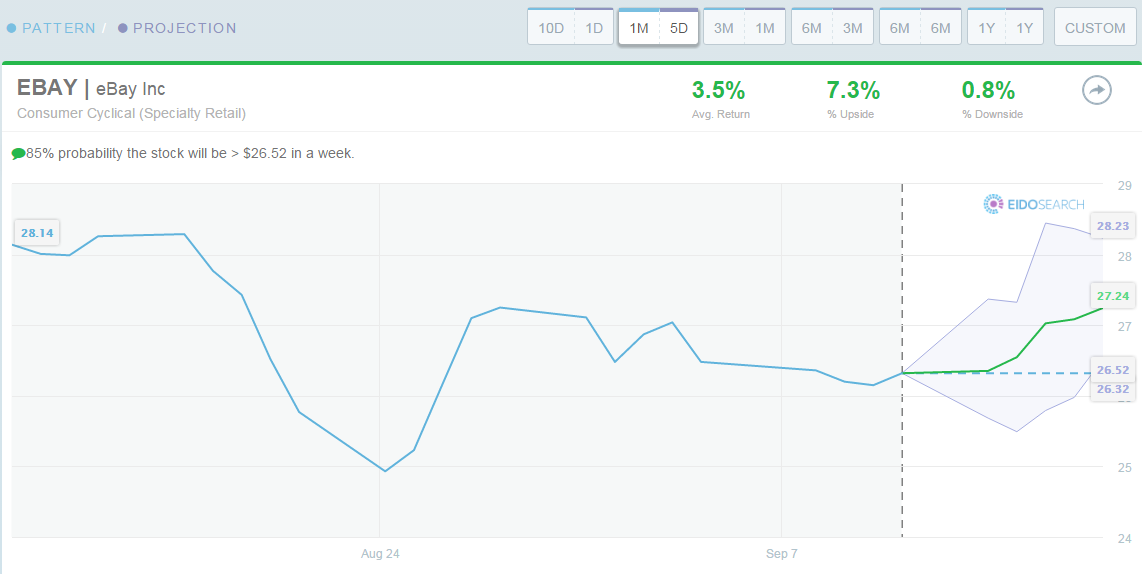The image size is (1142, 574).
Task: Select the 10D pattern 1D projection range
Action: (x=570, y=28)
